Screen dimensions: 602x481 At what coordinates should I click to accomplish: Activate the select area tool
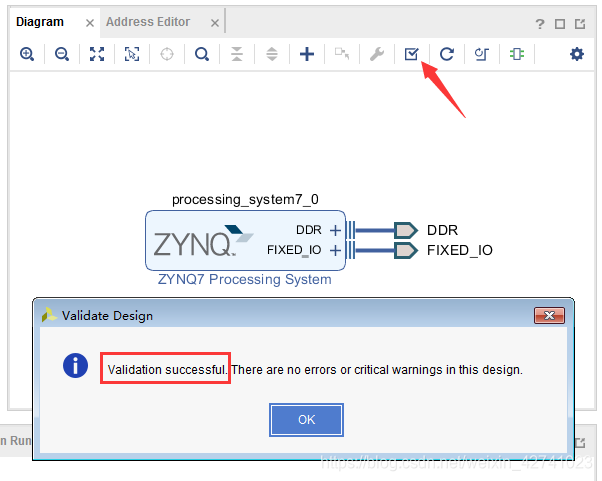click(132, 54)
